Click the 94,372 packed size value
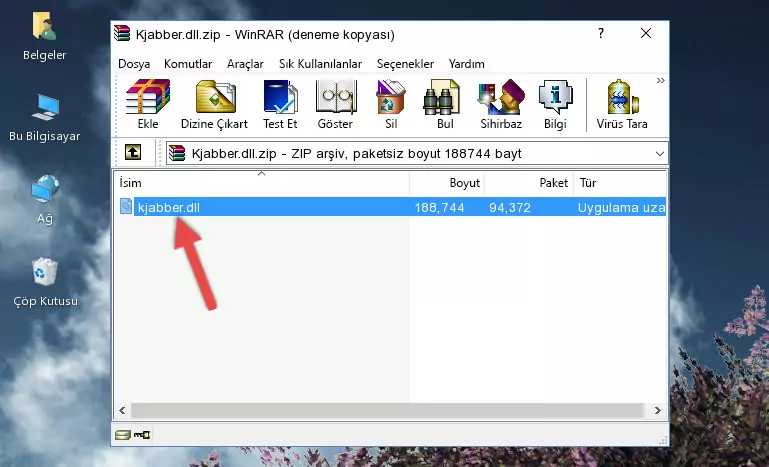Screen dimensions: 769x467 [510, 208]
